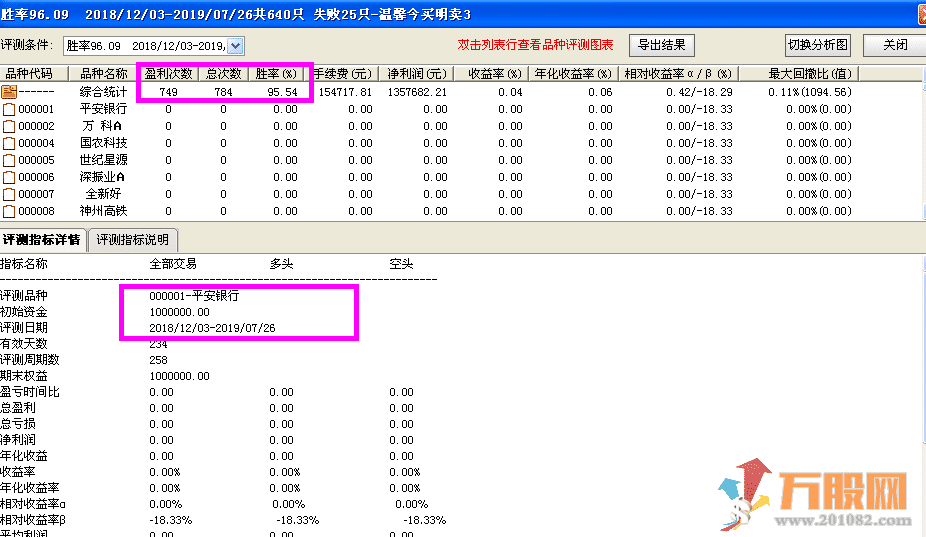Sort by 手续费(元) column header
Screen dimensions: 926x537
(x=341, y=74)
